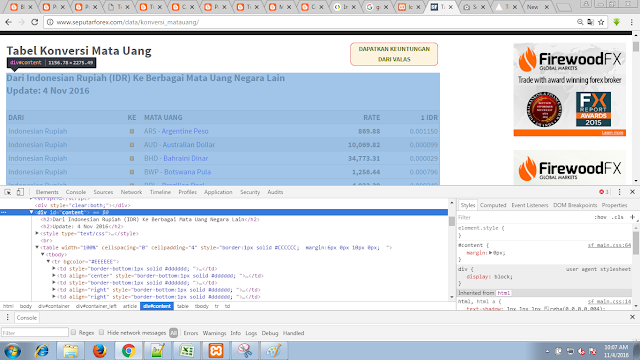The height and width of the screenshot is (360, 640).
Task: Reload the page with refresh icon
Action: tap(35, 22)
